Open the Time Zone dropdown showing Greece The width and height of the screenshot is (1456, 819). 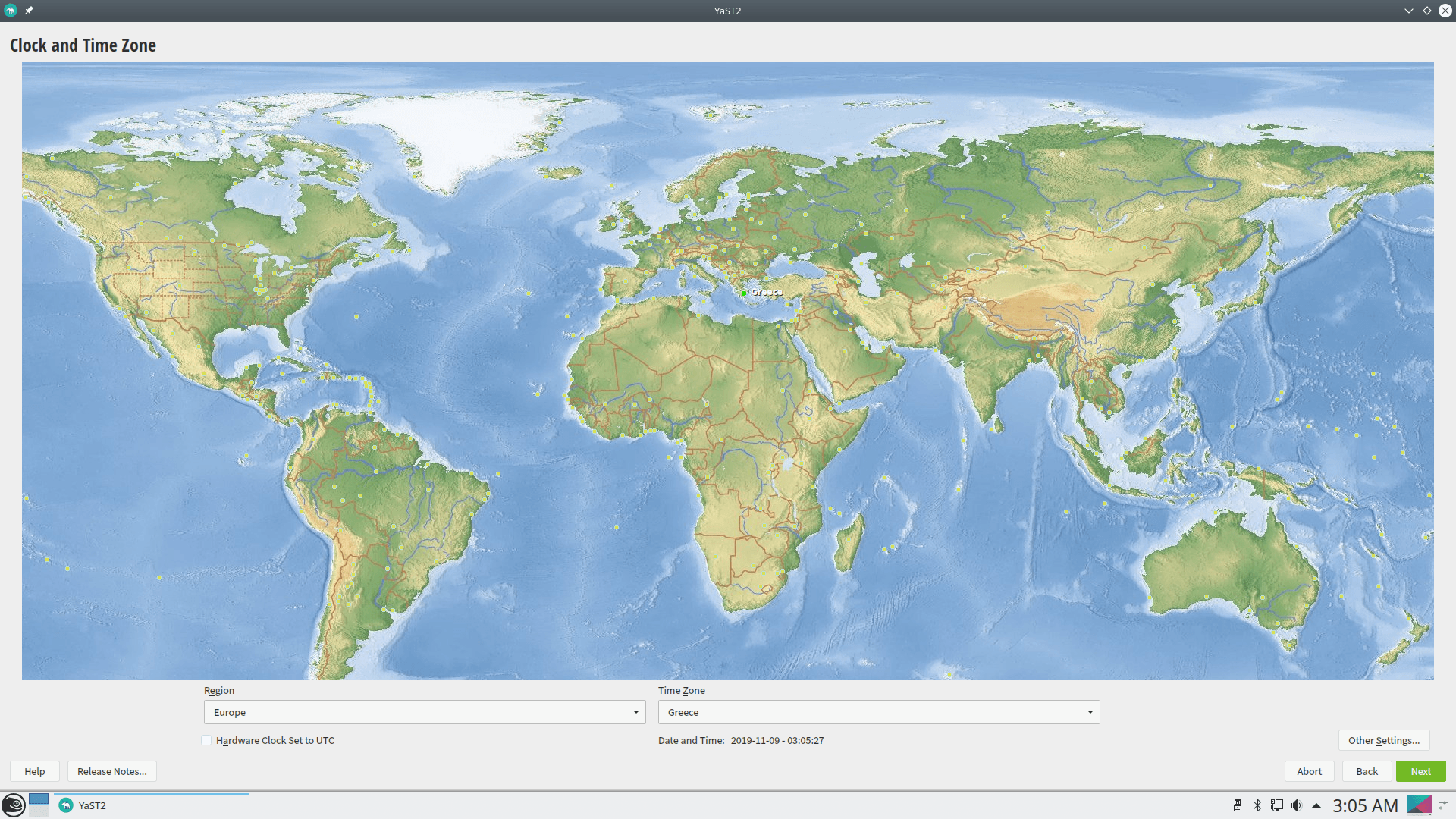pos(878,712)
